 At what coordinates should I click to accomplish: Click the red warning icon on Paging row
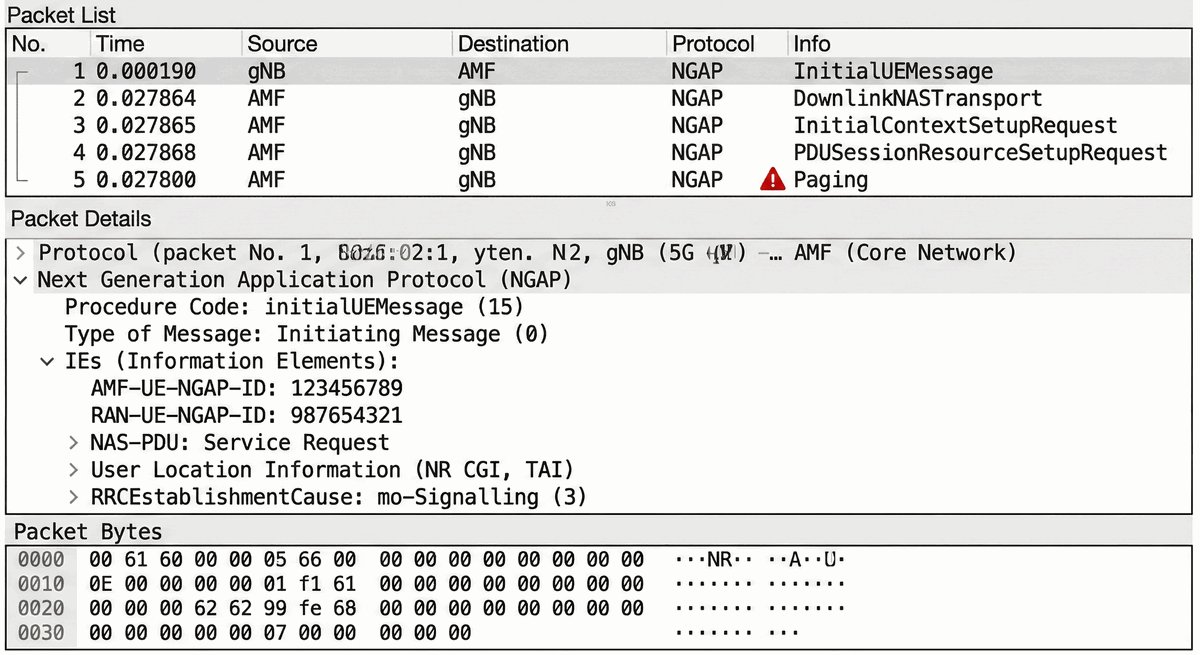click(x=772, y=180)
